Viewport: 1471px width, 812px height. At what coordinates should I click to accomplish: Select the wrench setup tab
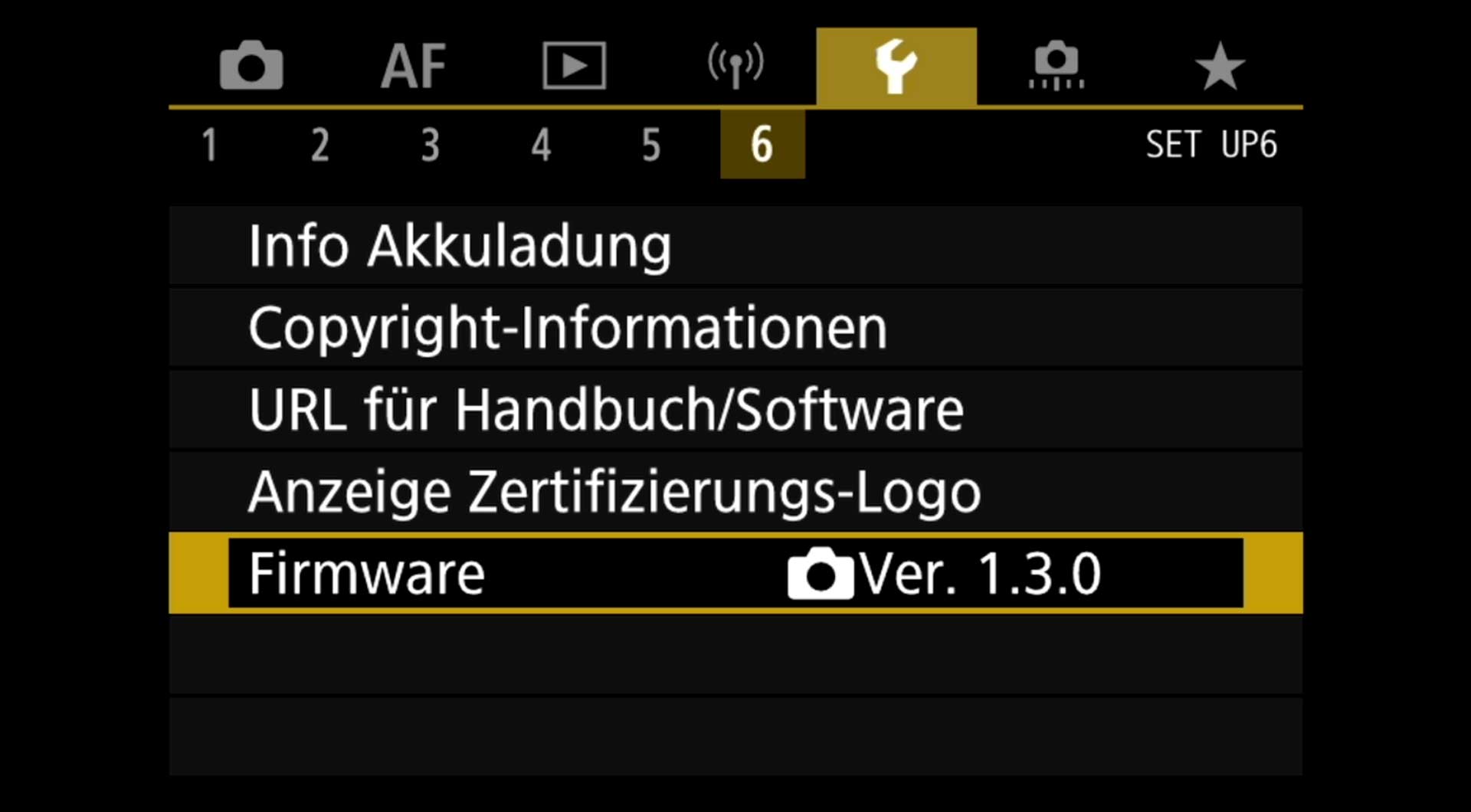[x=896, y=67]
